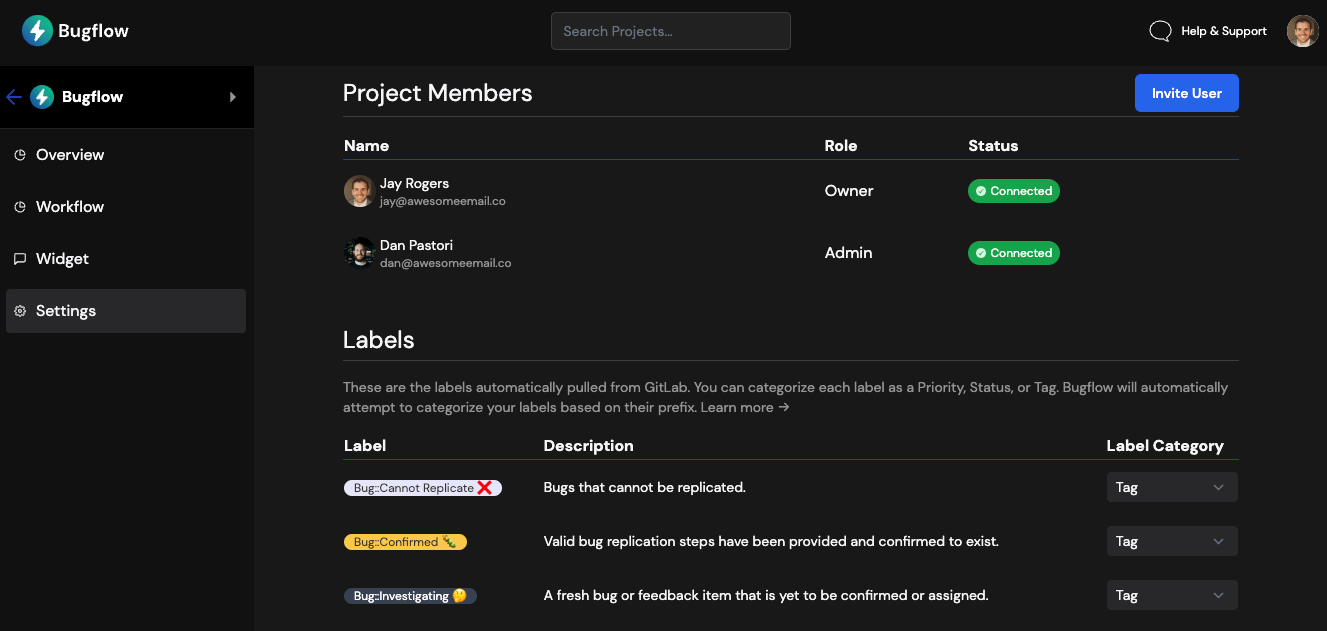1327x631 pixels.
Task: Select the Settings menu item
Action: (x=126, y=311)
